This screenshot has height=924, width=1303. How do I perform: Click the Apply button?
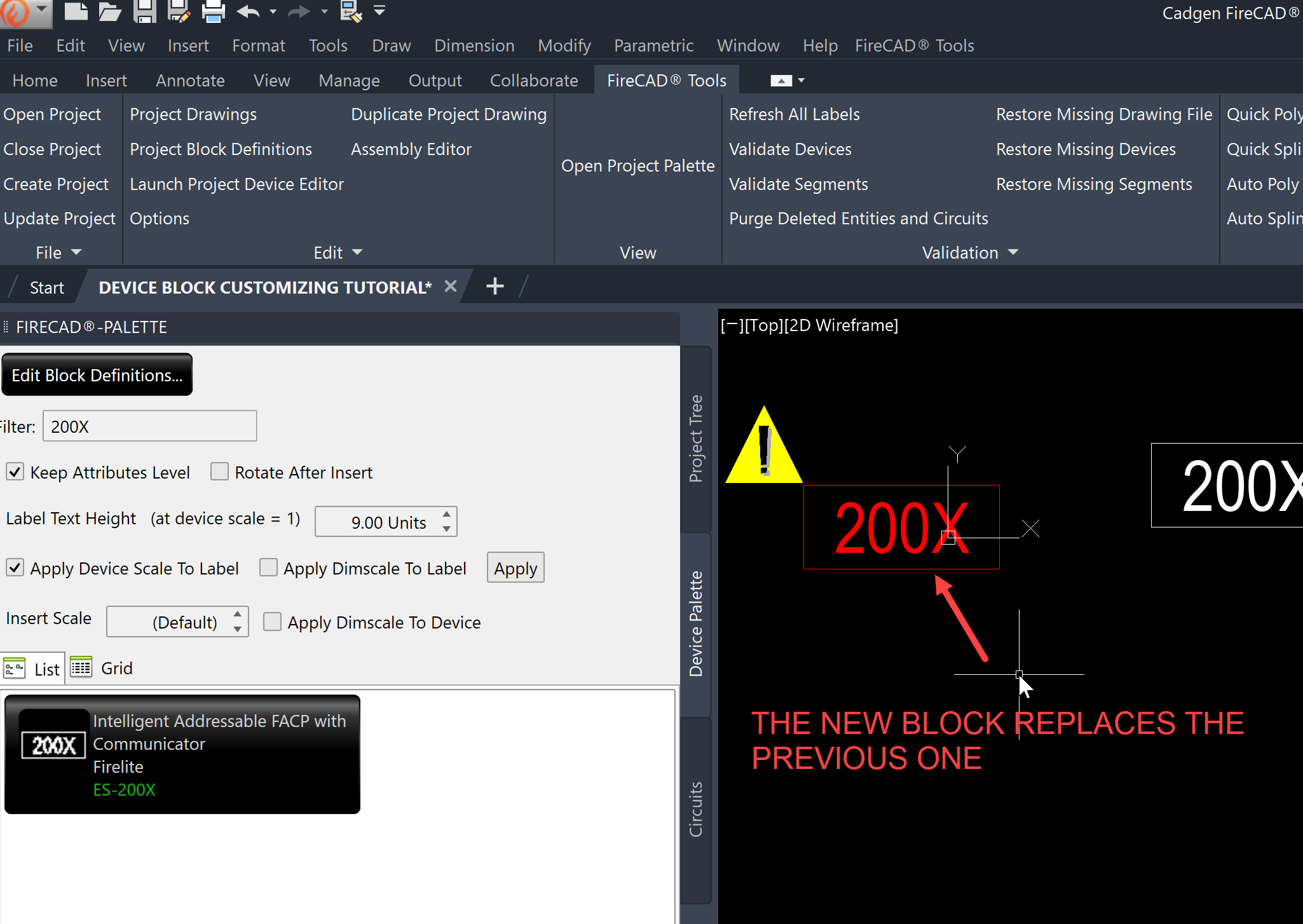point(515,567)
